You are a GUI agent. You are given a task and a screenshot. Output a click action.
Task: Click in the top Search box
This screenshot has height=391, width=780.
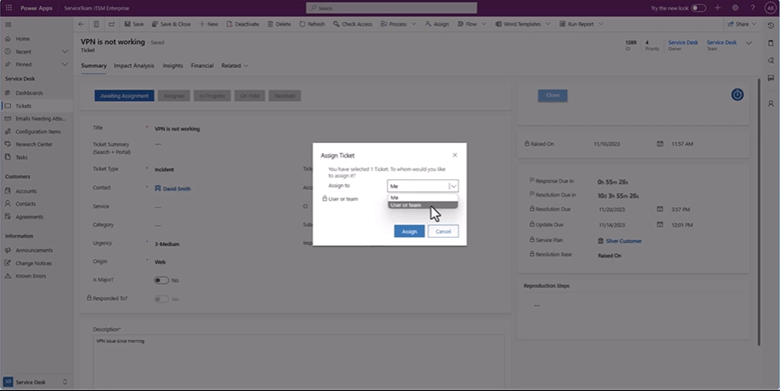point(391,8)
